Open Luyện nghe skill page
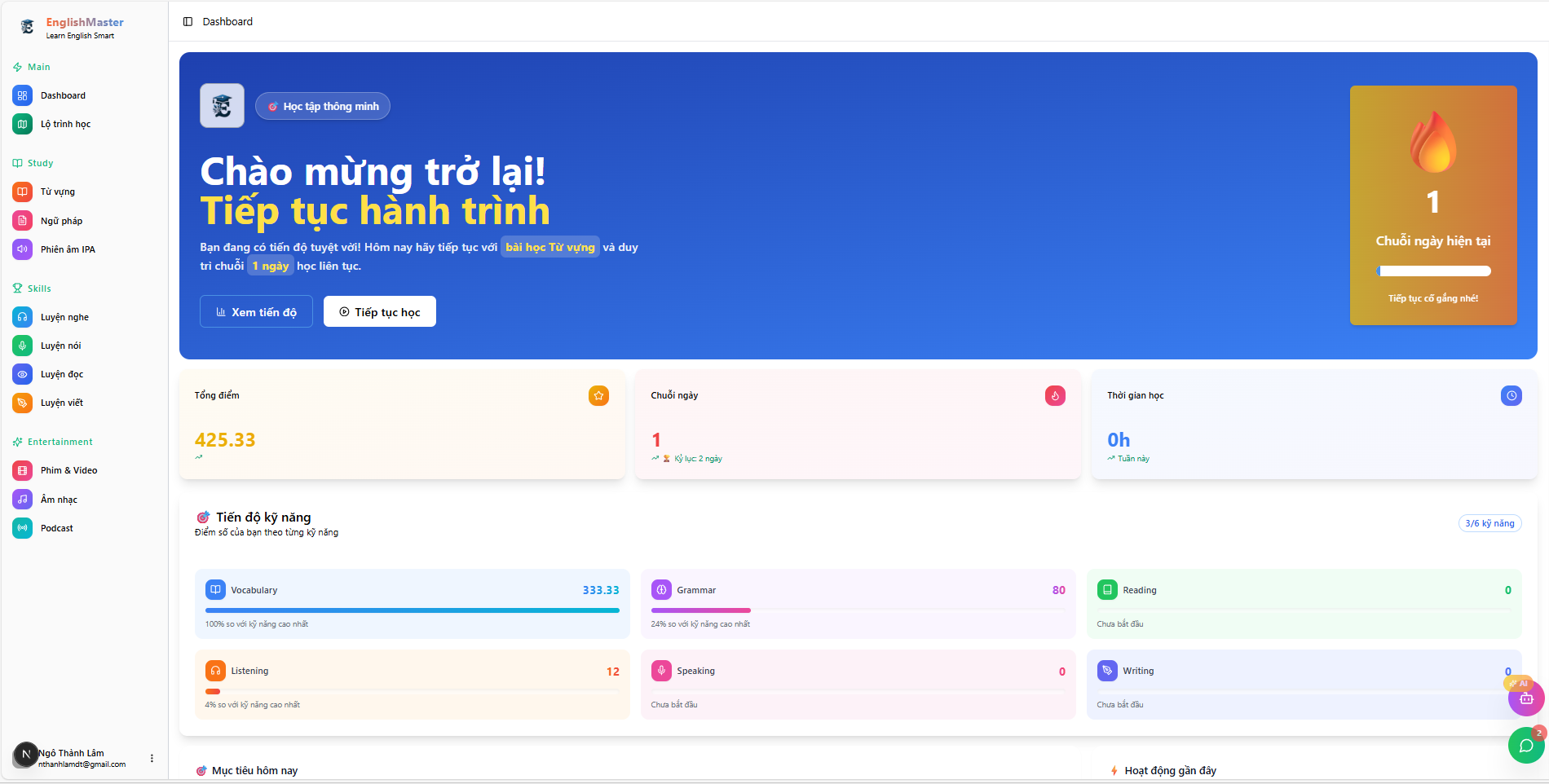 point(64,317)
